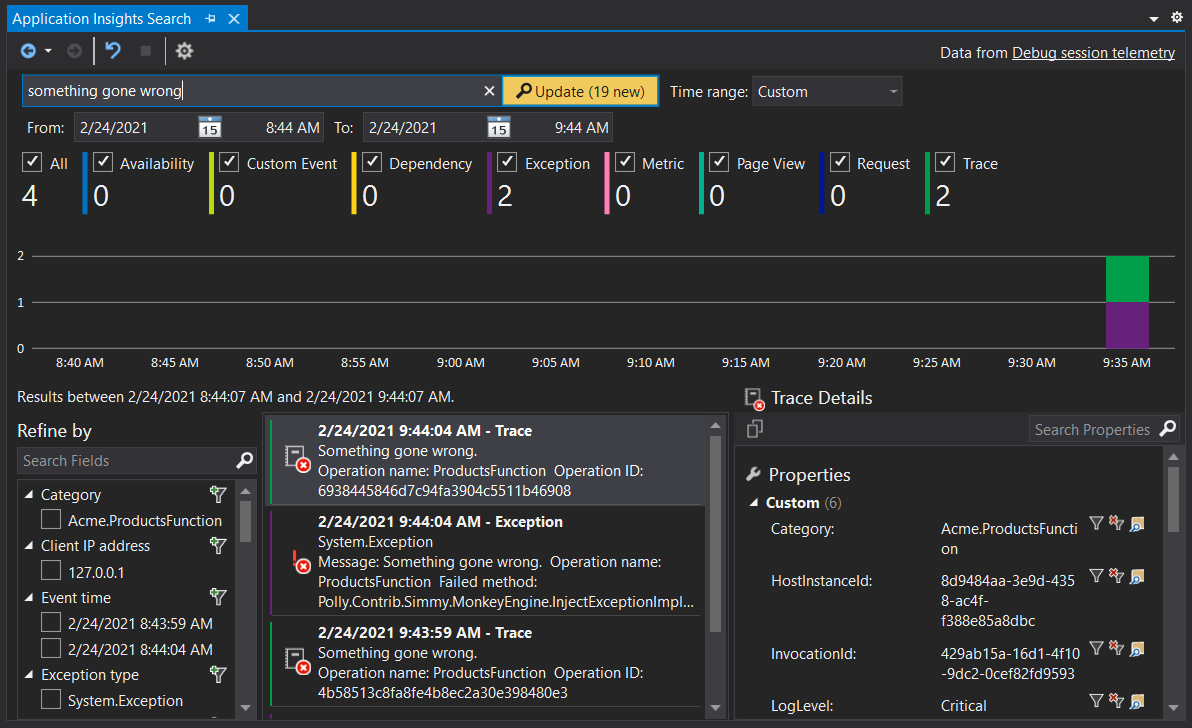Image resolution: width=1192 pixels, height=728 pixels.
Task: Click Update (19 new) button
Action: coord(581,91)
